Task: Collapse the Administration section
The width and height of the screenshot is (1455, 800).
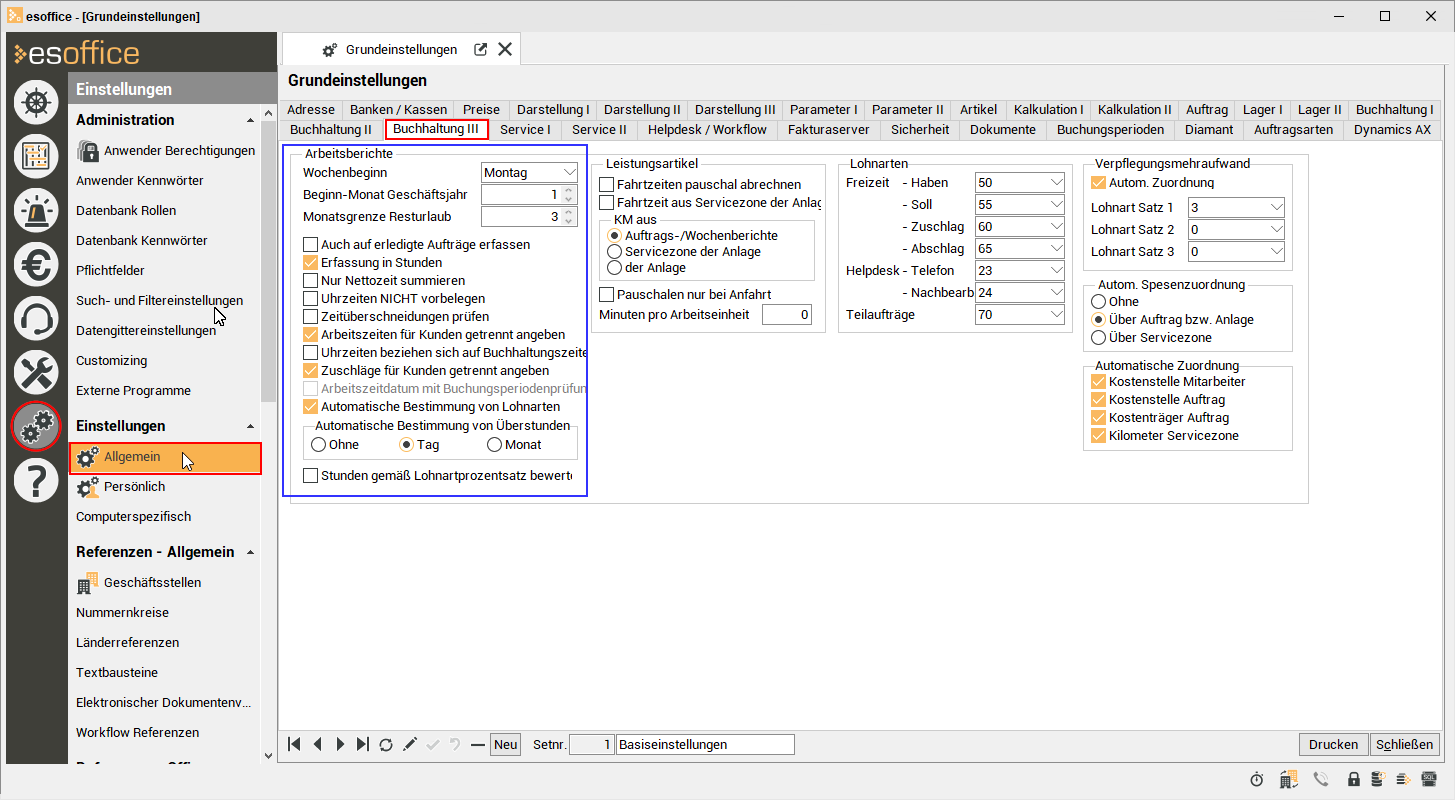Action: click(250, 120)
